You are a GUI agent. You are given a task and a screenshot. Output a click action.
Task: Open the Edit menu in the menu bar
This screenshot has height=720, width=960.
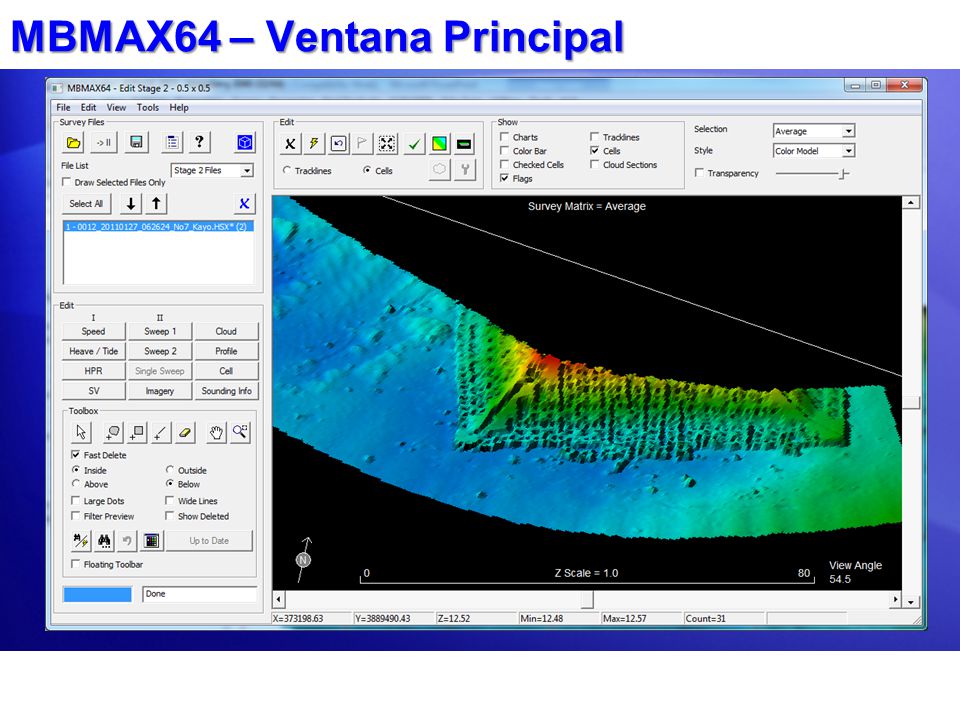[89, 107]
